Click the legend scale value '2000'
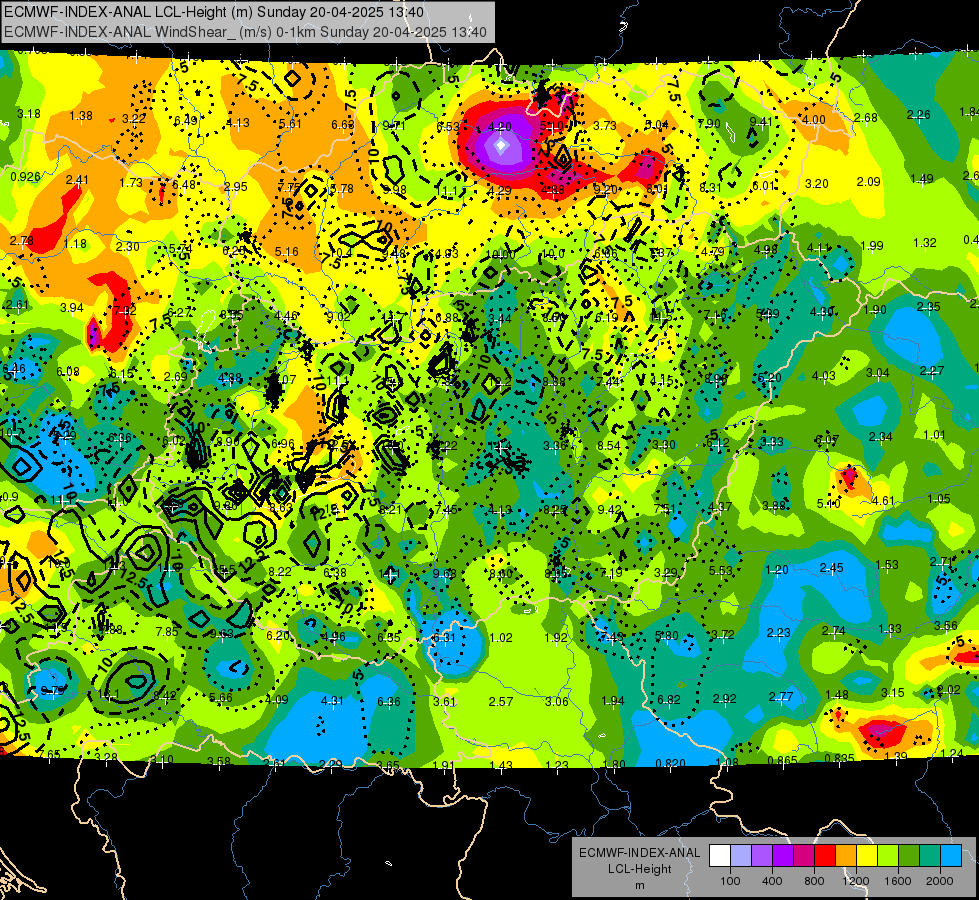Screen dimensions: 979x900 coord(940,881)
